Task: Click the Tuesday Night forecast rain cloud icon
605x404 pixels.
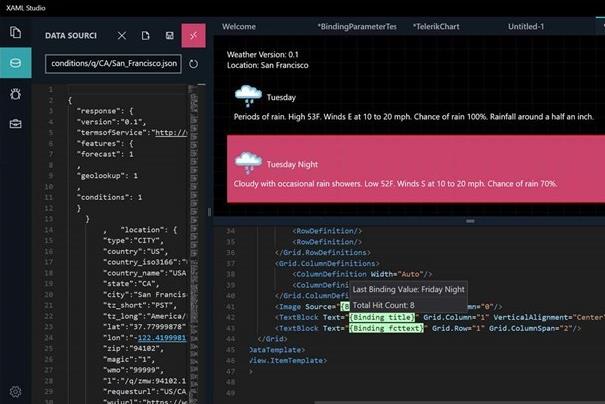Action: pyautogui.click(x=248, y=163)
